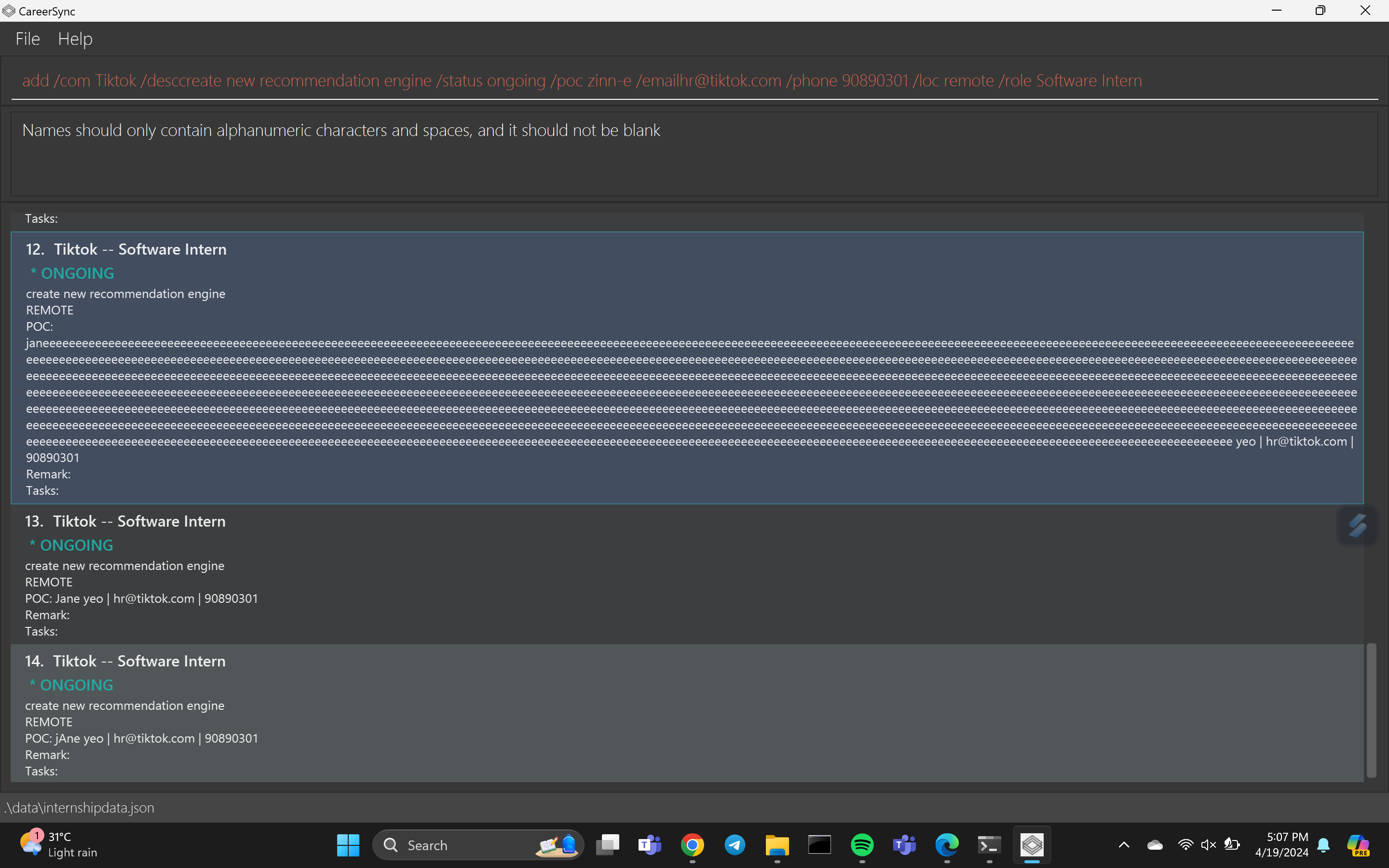Click the list vertical scrollbar thumb

pyautogui.click(x=1371, y=710)
